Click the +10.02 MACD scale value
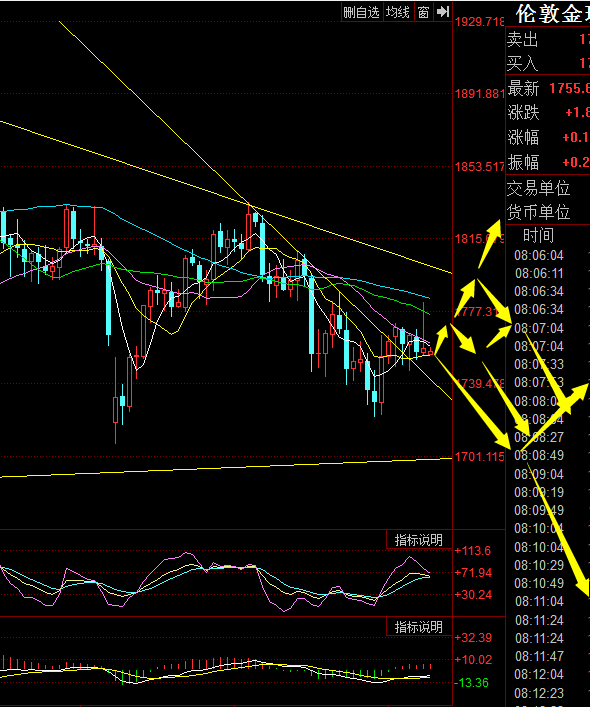Viewport: 590px width, 707px height. [x=474, y=660]
